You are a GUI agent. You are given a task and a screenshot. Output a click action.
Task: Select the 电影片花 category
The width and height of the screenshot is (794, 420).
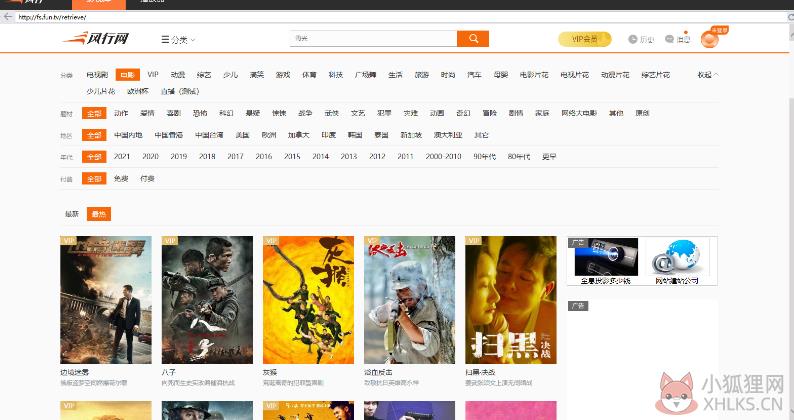point(534,74)
